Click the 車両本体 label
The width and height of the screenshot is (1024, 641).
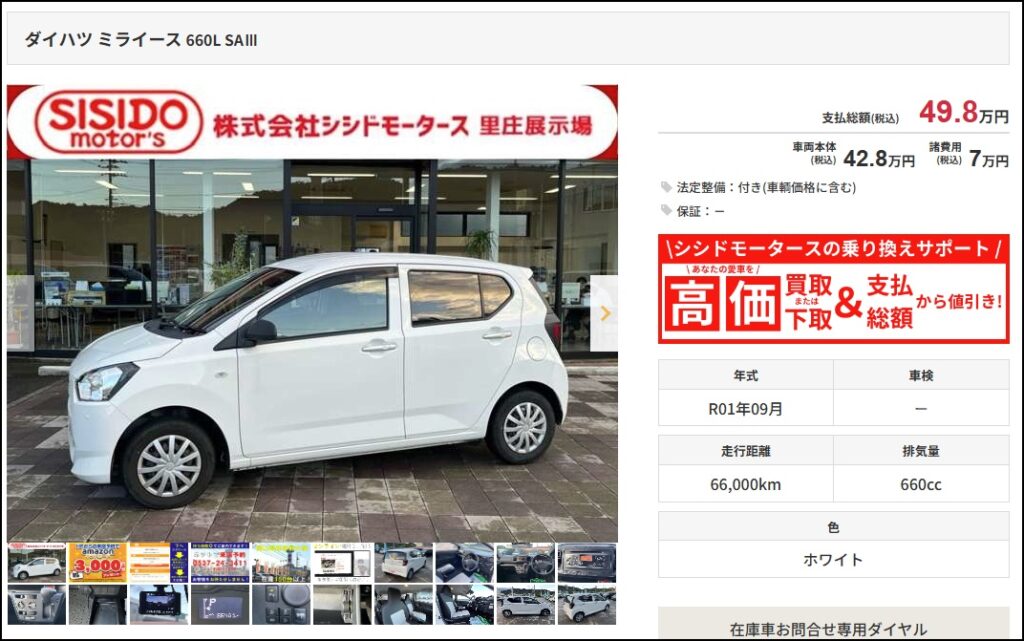pos(814,148)
